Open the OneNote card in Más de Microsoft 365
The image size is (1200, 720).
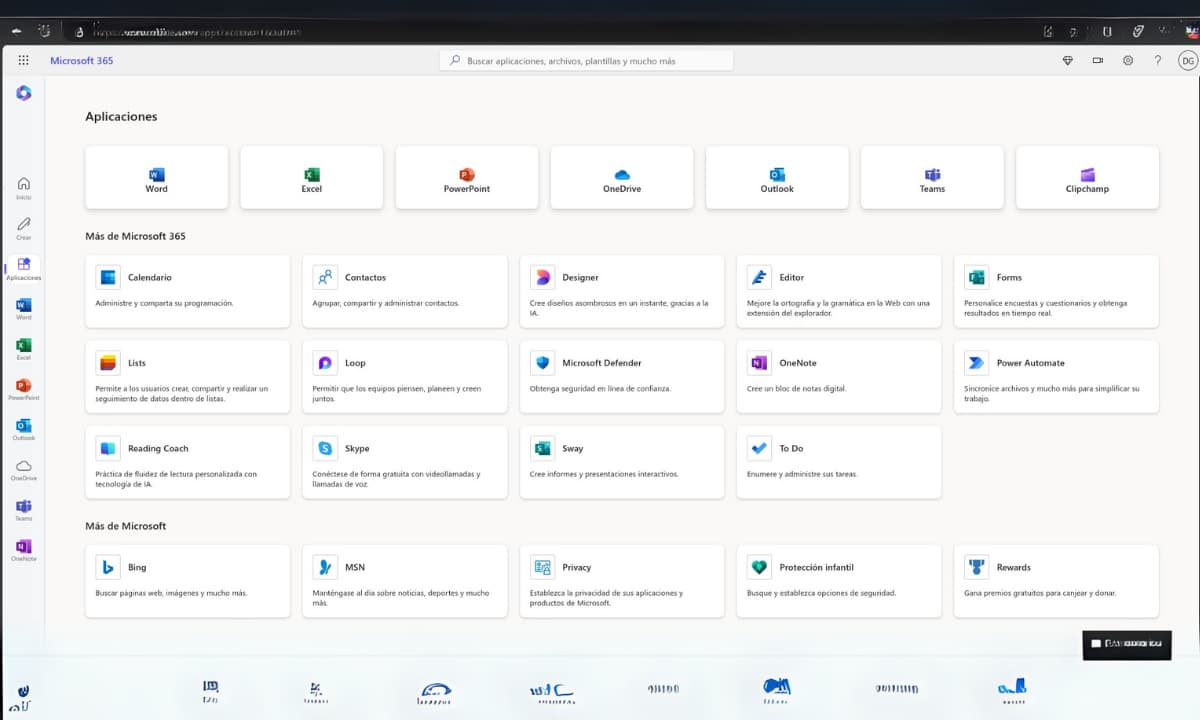click(839, 377)
